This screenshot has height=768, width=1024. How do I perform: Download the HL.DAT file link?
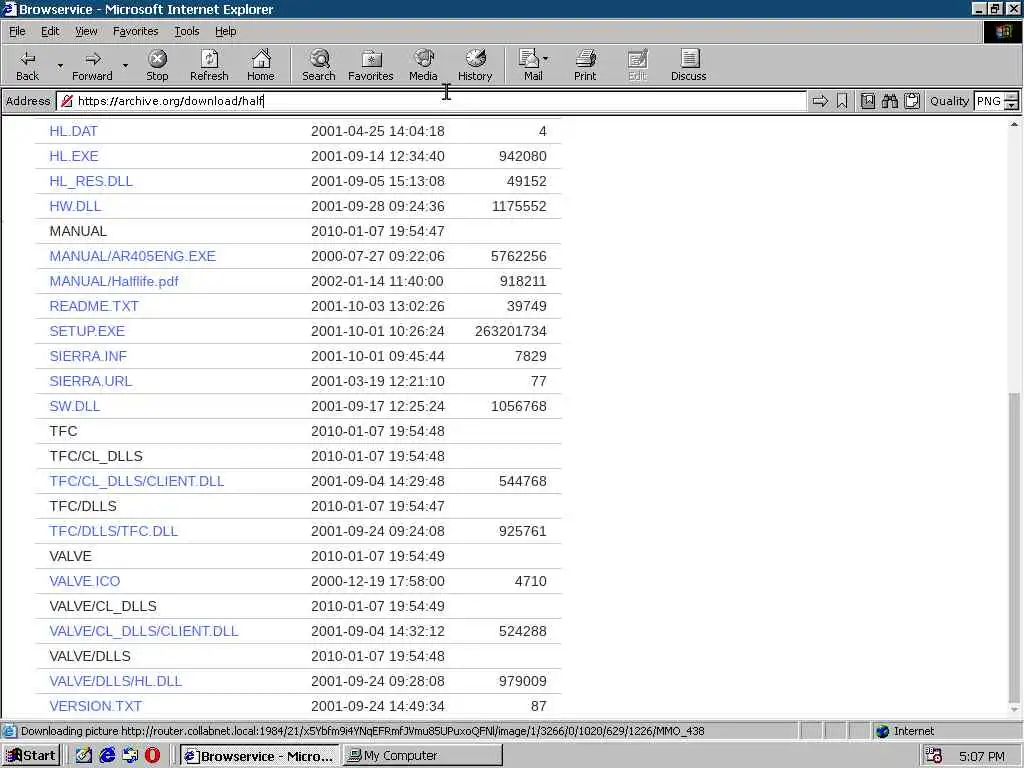coord(73,131)
